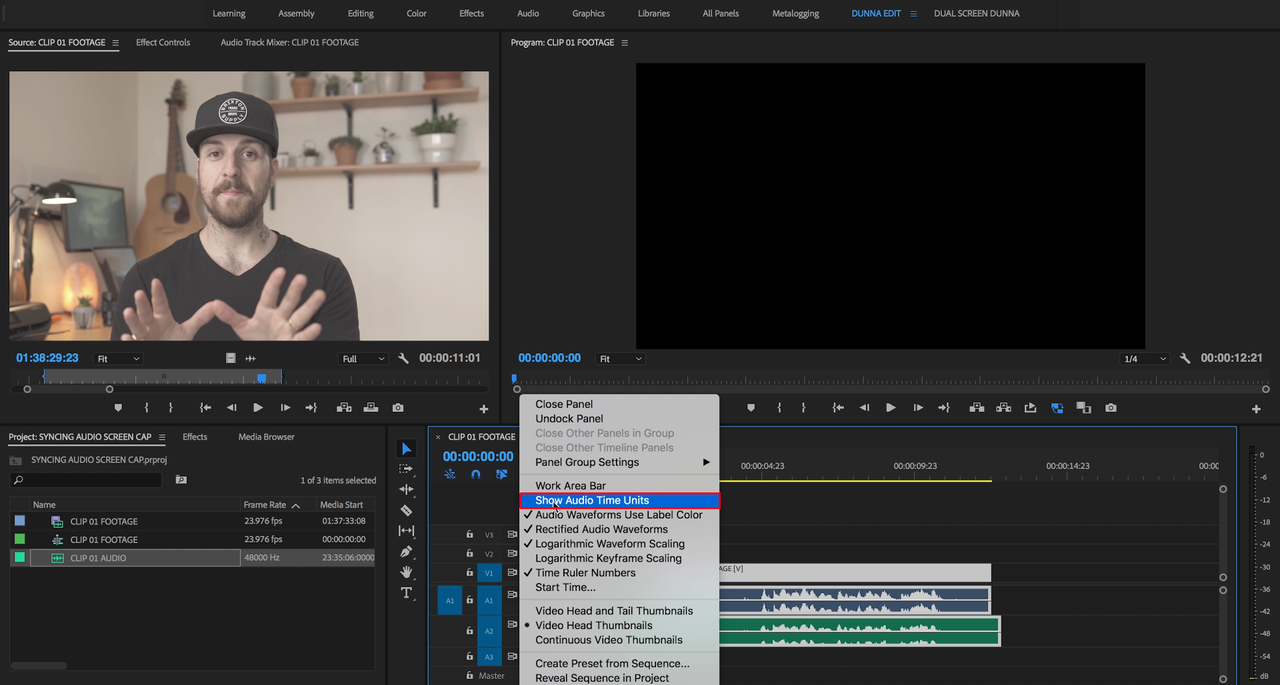Select CLIP 01 AUDIO in project list
This screenshot has height=685, width=1280.
(x=98, y=558)
